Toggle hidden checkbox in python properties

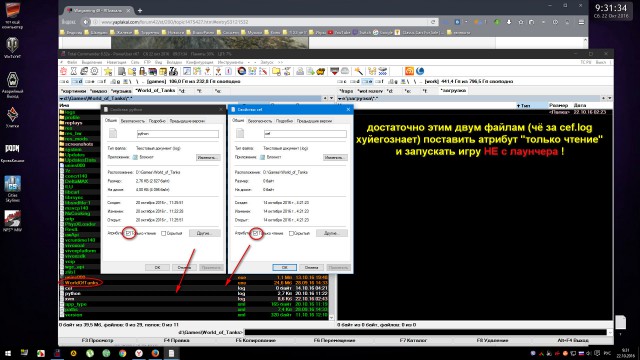[163, 233]
